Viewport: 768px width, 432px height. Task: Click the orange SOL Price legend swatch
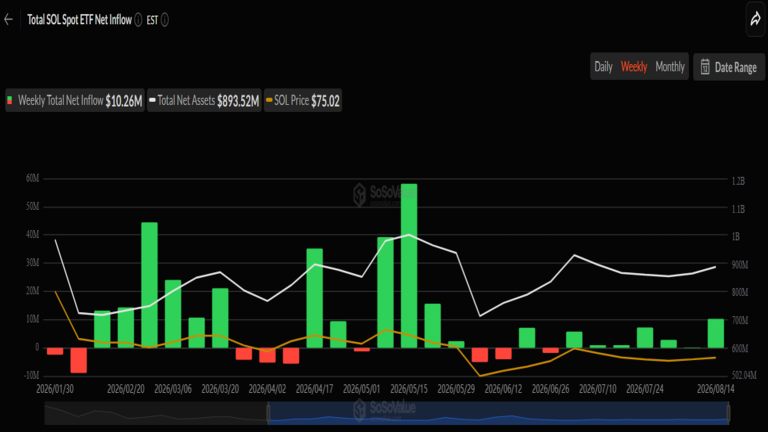[269, 100]
